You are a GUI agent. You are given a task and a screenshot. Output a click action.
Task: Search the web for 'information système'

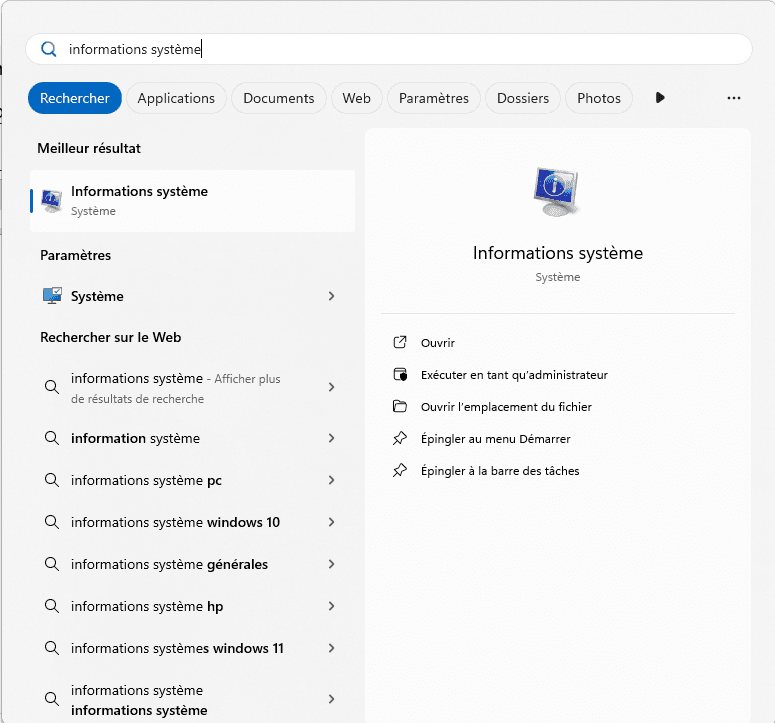(192, 438)
